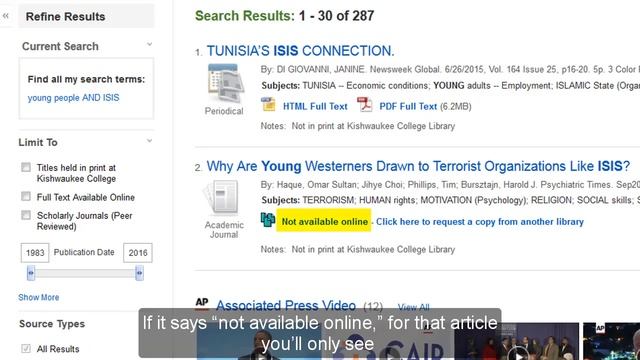Click the left publication date slider handle
This screenshot has height=360, width=640.
pos(31,273)
